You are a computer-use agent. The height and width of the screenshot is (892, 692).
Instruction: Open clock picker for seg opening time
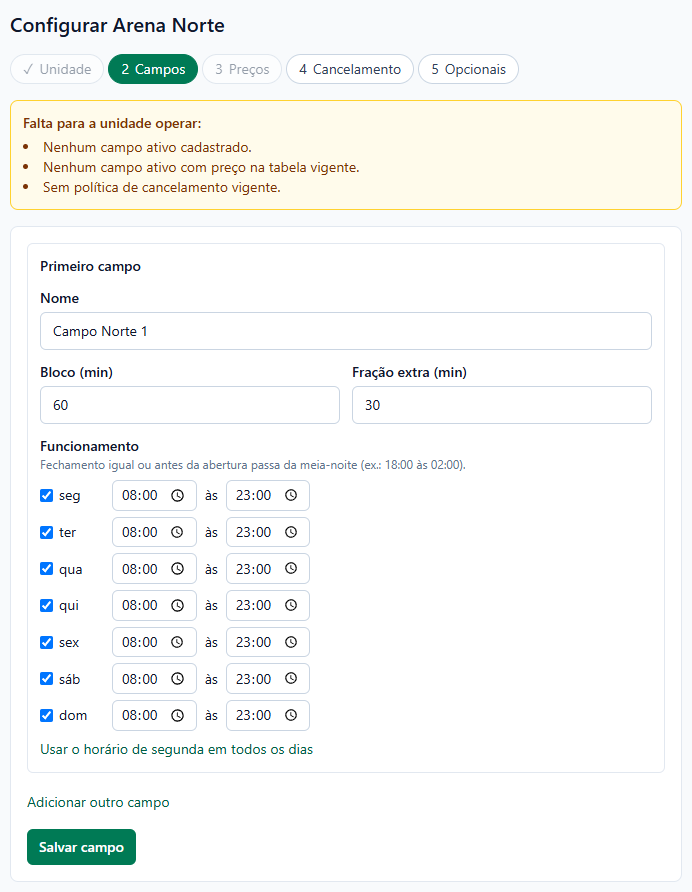coord(178,495)
